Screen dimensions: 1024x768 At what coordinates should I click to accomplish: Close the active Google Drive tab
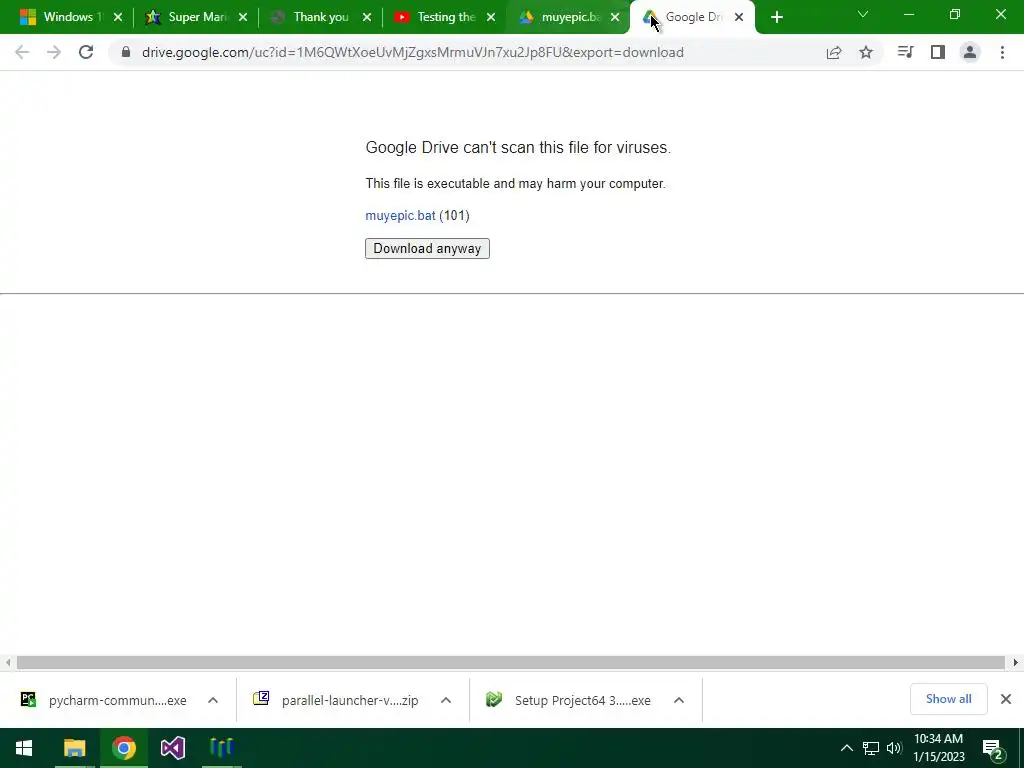coord(739,17)
